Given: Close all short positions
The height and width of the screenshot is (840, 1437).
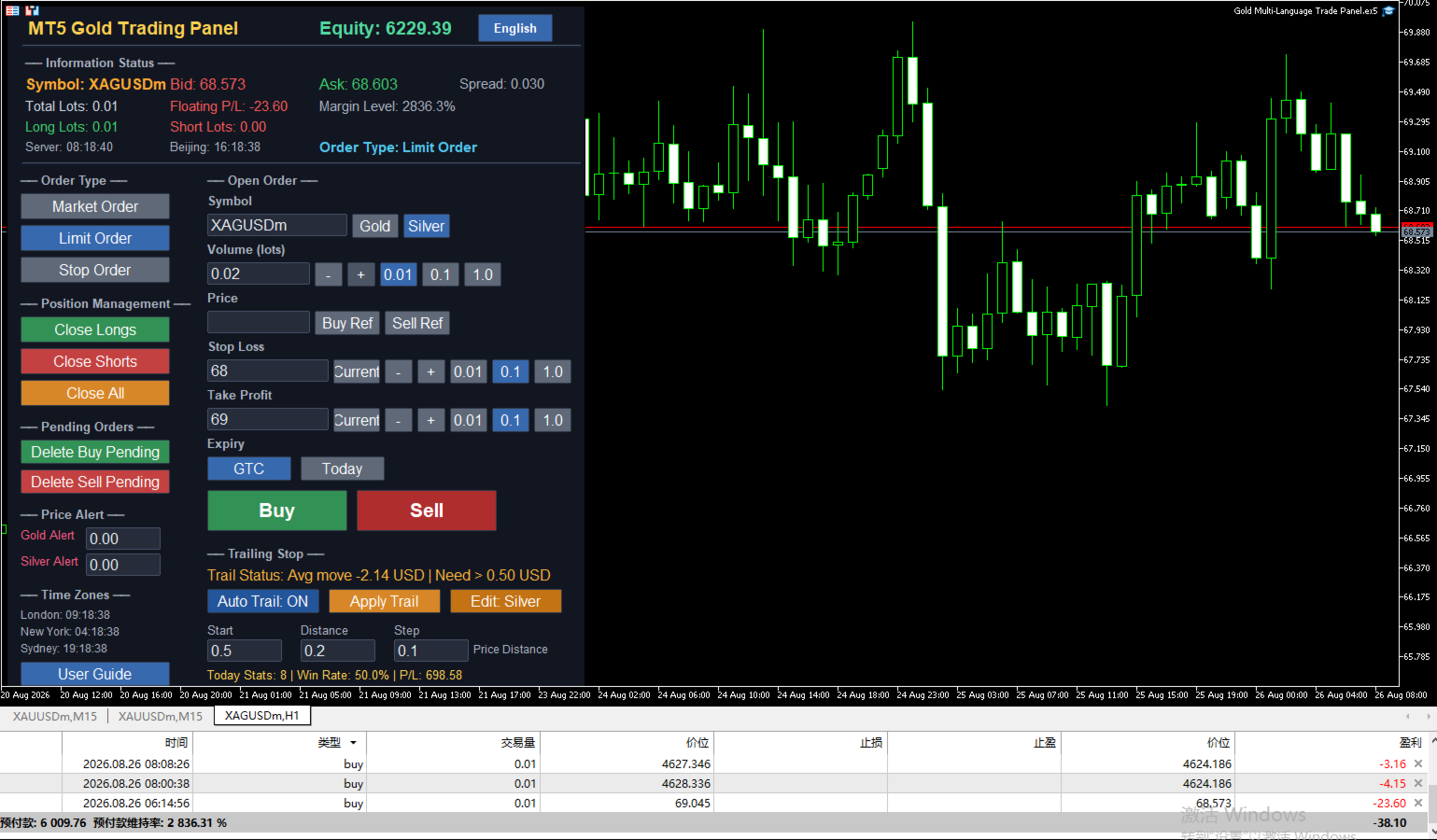Looking at the screenshot, I should (x=95, y=361).
